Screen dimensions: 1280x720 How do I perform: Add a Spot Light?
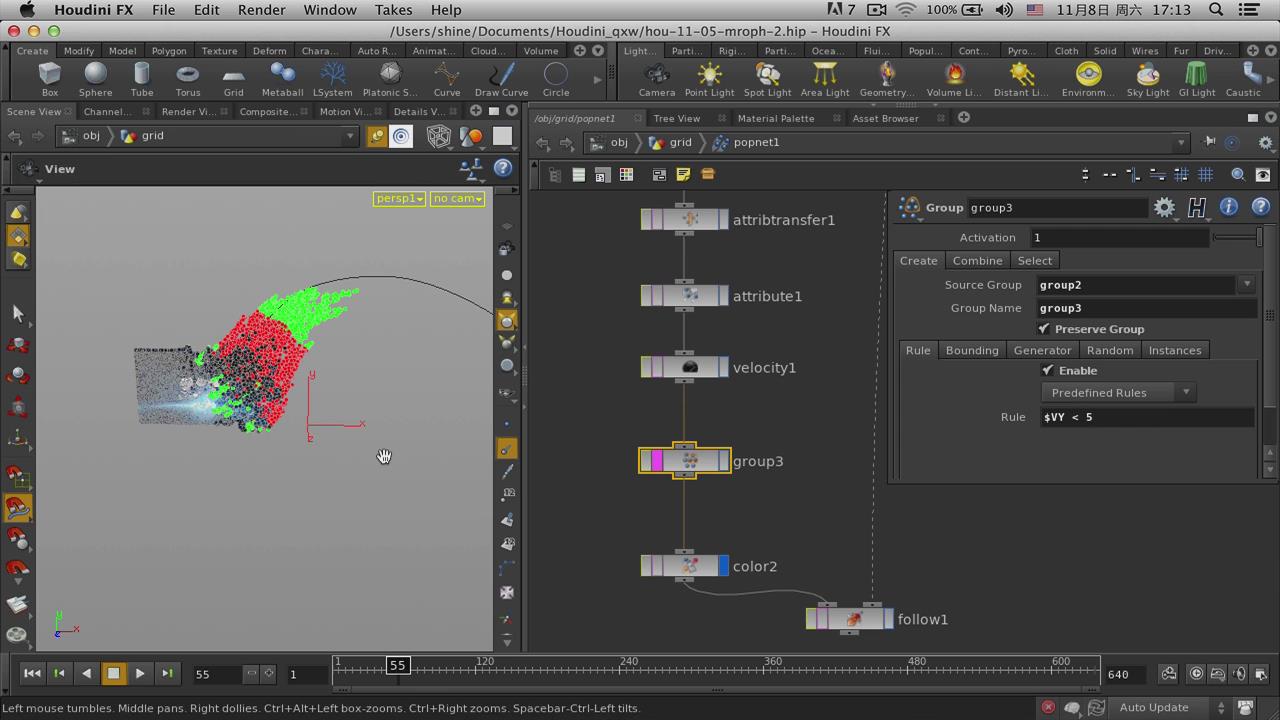(767, 78)
